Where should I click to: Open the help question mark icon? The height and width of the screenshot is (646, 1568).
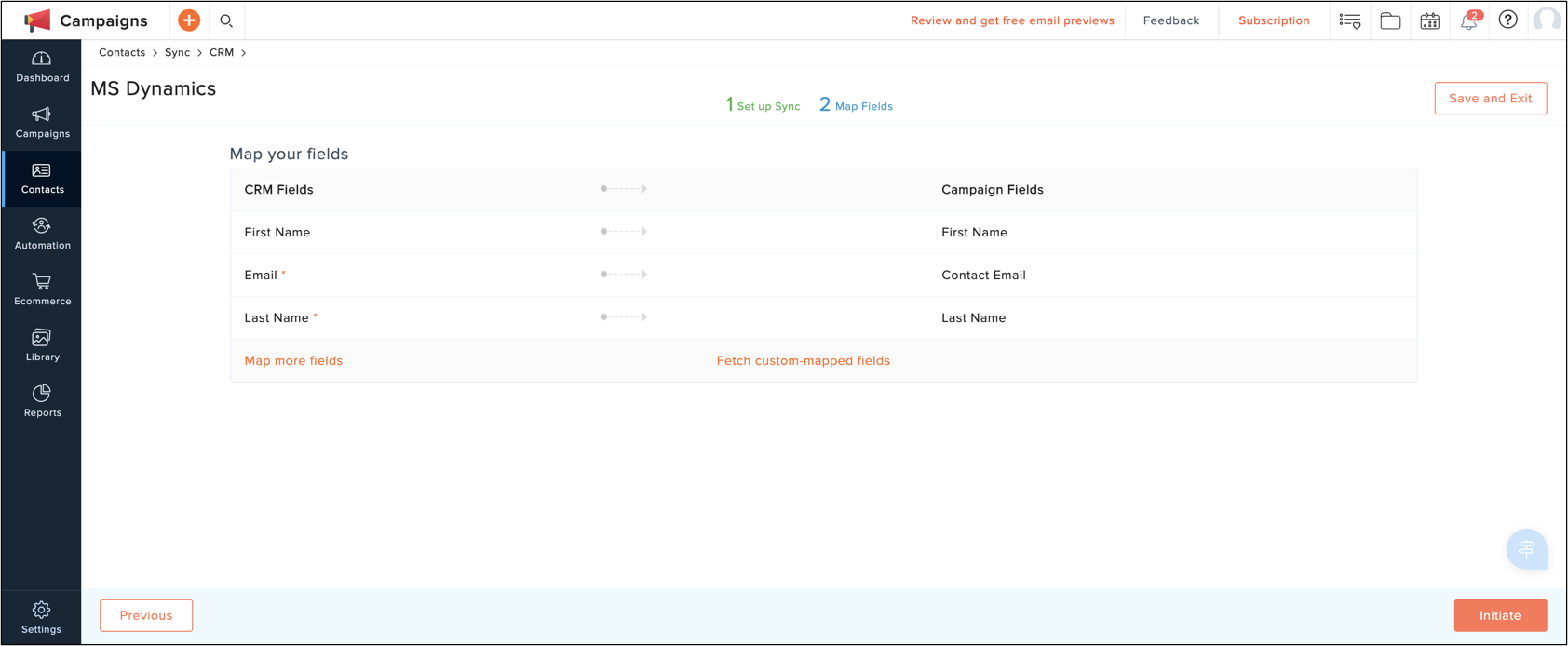pyautogui.click(x=1508, y=20)
